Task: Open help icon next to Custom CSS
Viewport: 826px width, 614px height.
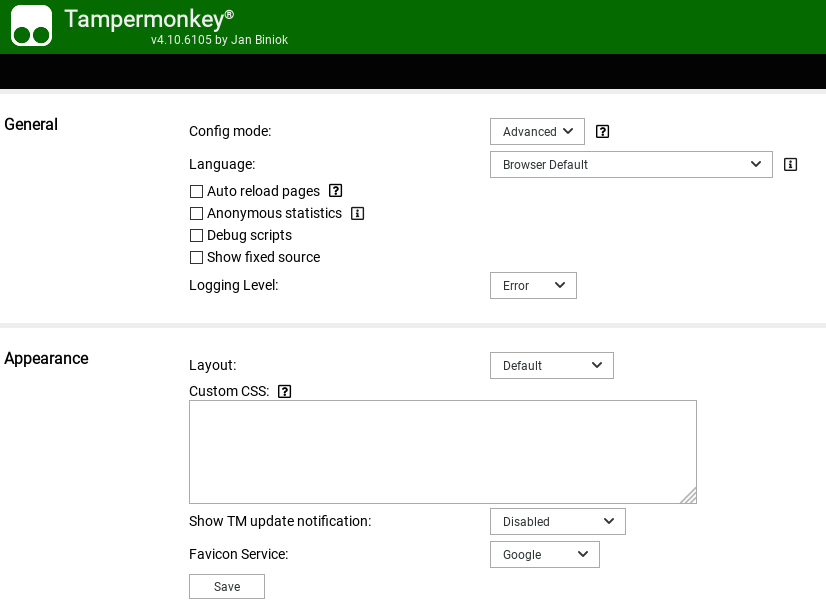Action: click(284, 391)
